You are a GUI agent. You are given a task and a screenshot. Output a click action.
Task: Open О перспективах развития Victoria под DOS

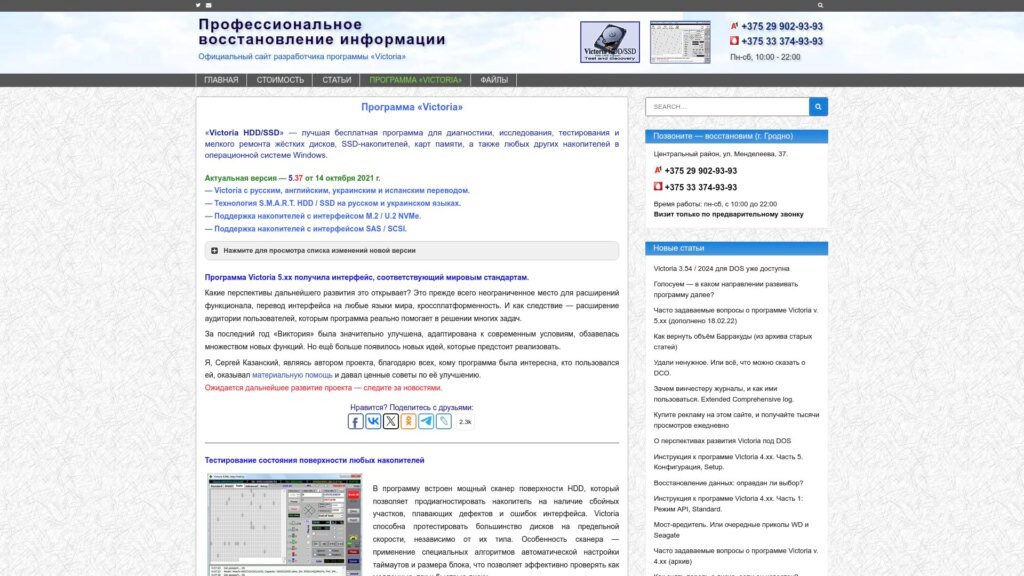point(722,441)
